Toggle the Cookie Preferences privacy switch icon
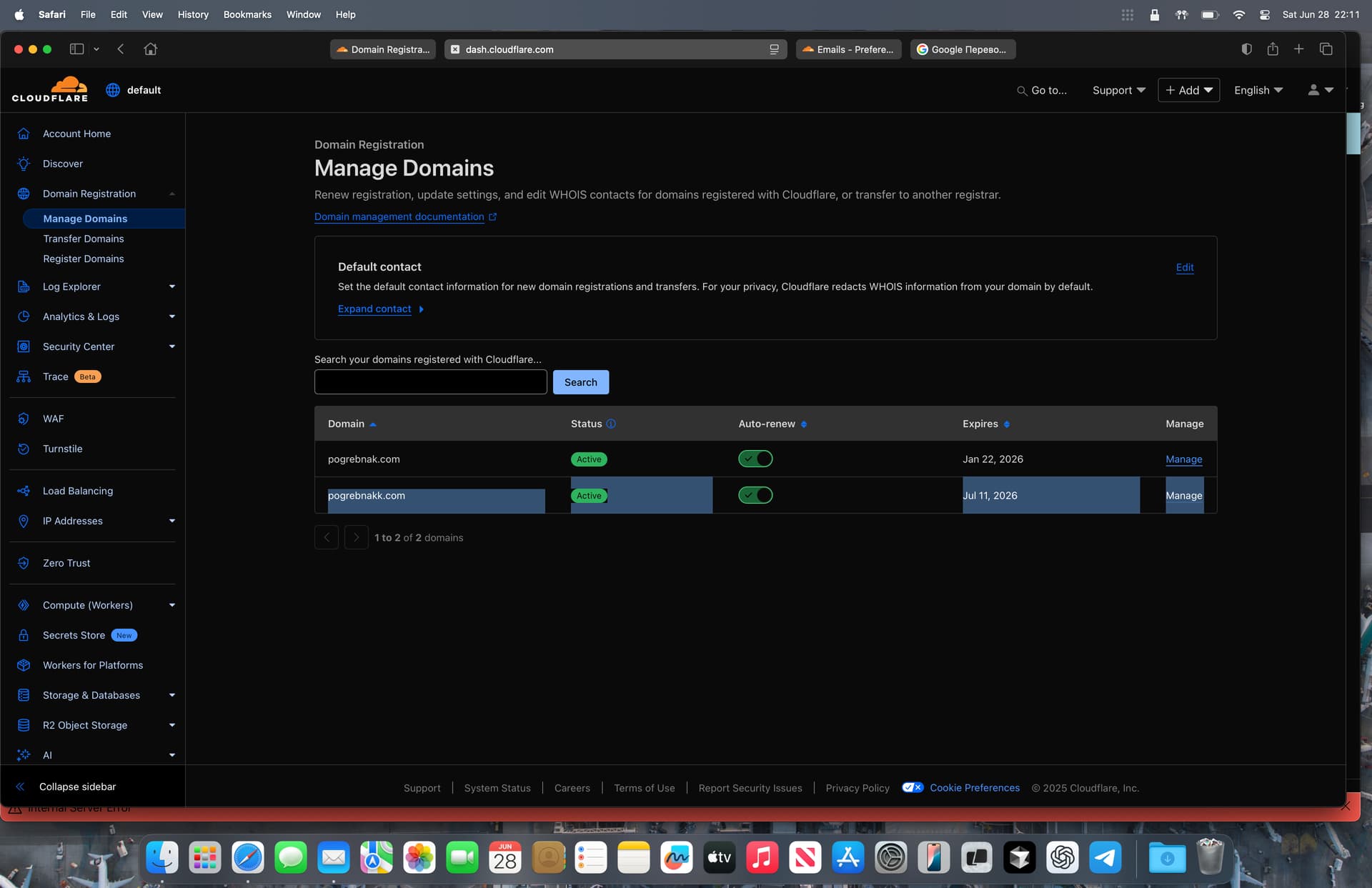 pos(913,787)
